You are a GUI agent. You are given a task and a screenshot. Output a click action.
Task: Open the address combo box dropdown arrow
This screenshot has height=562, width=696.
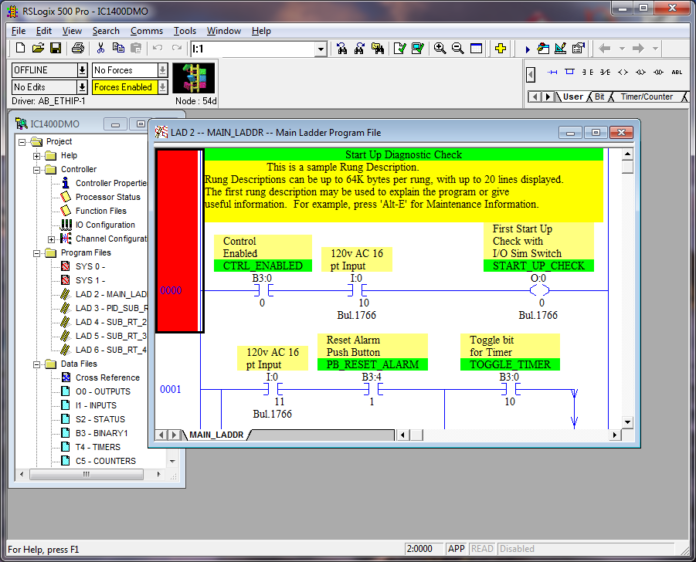click(321, 49)
